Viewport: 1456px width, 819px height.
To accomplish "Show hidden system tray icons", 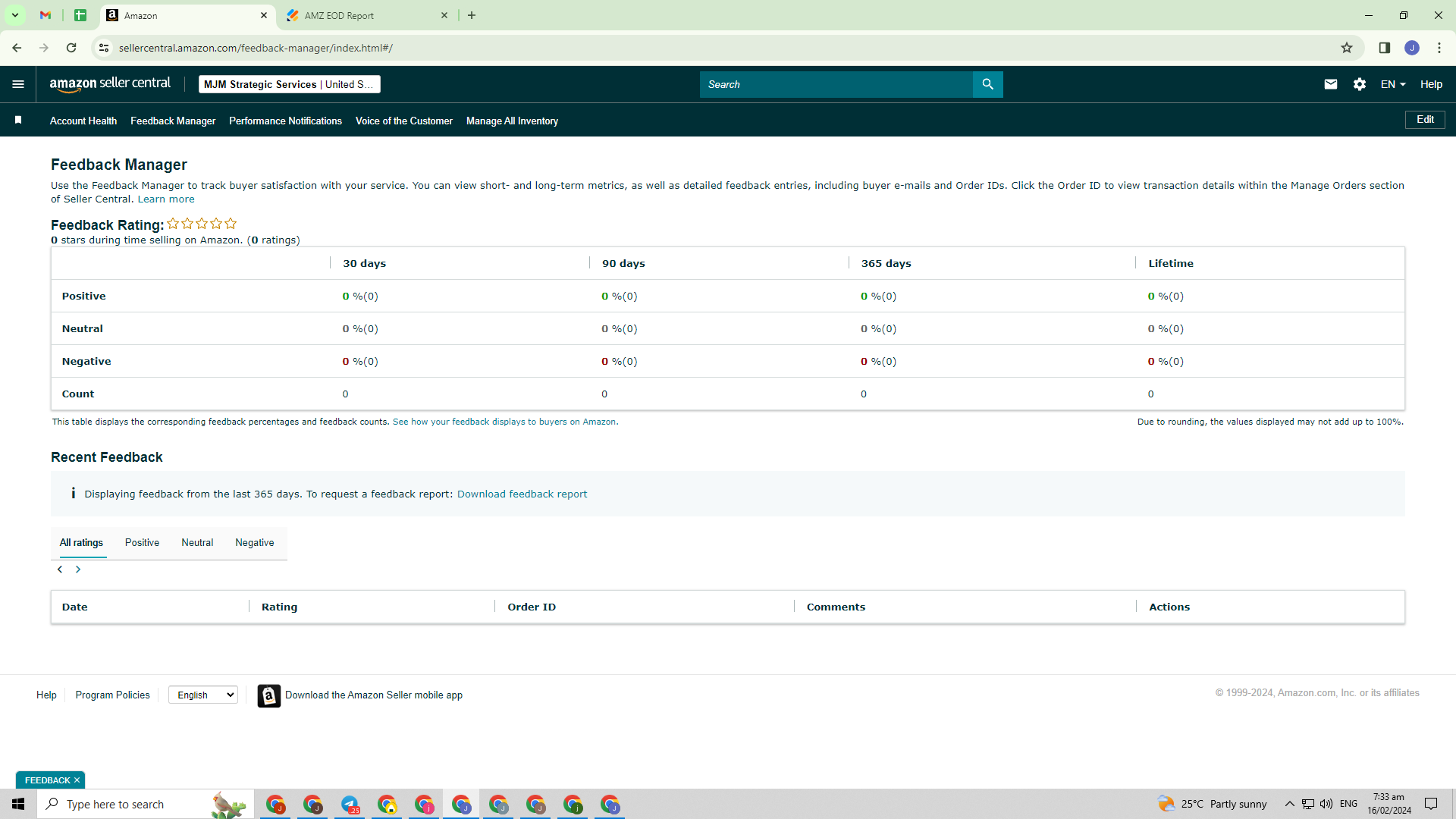I will (1290, 804).
